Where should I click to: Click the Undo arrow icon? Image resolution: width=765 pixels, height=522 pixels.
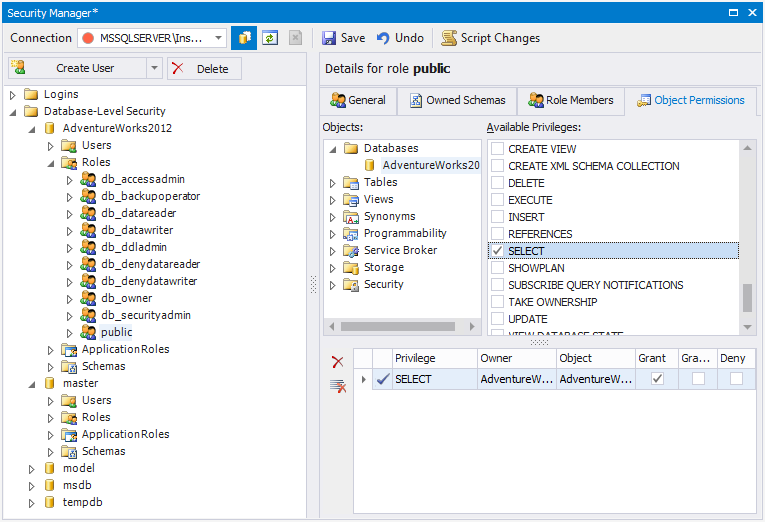tap(383, 38)
